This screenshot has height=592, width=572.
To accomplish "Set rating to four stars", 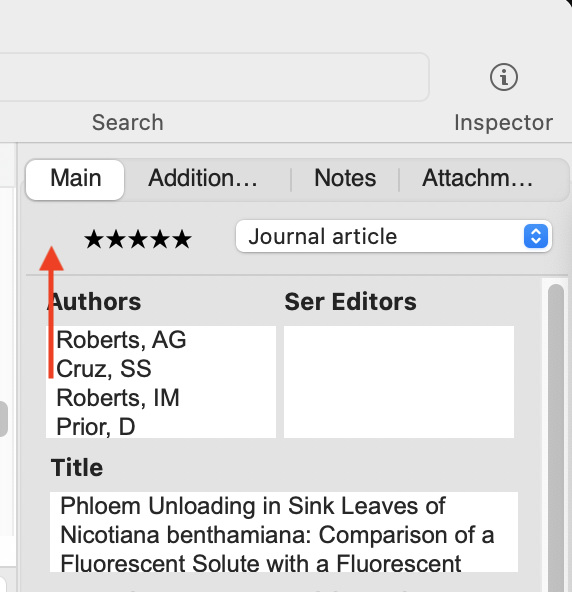I will click(x=160, y=239).
